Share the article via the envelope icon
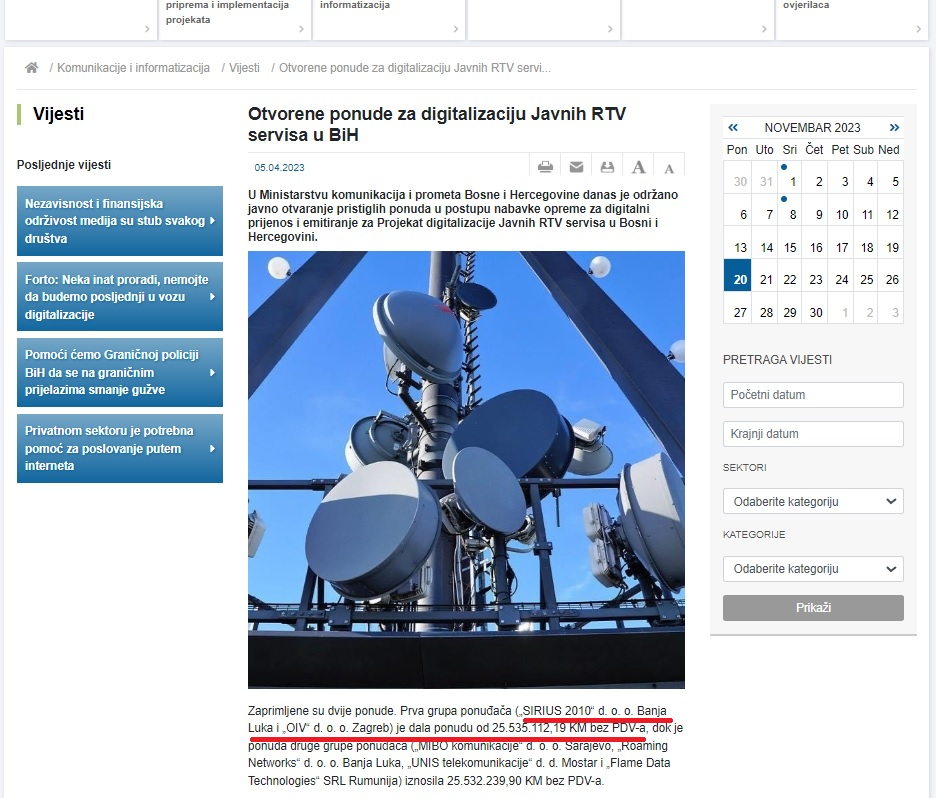The height and width of the screenshot is (798, 936). click(576, 167)
